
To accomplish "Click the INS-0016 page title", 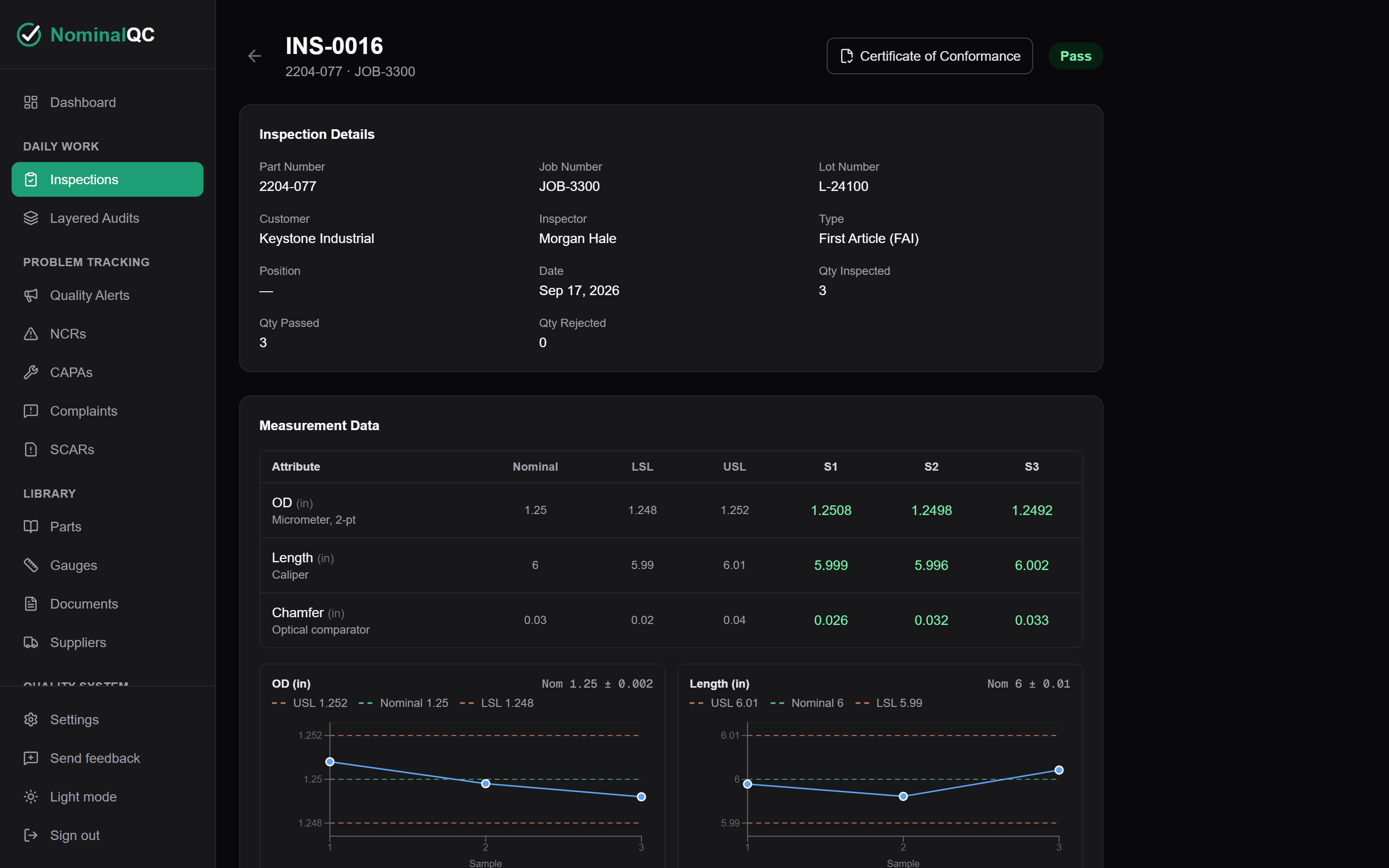I will pyautogui.click(x=334, y=46).
